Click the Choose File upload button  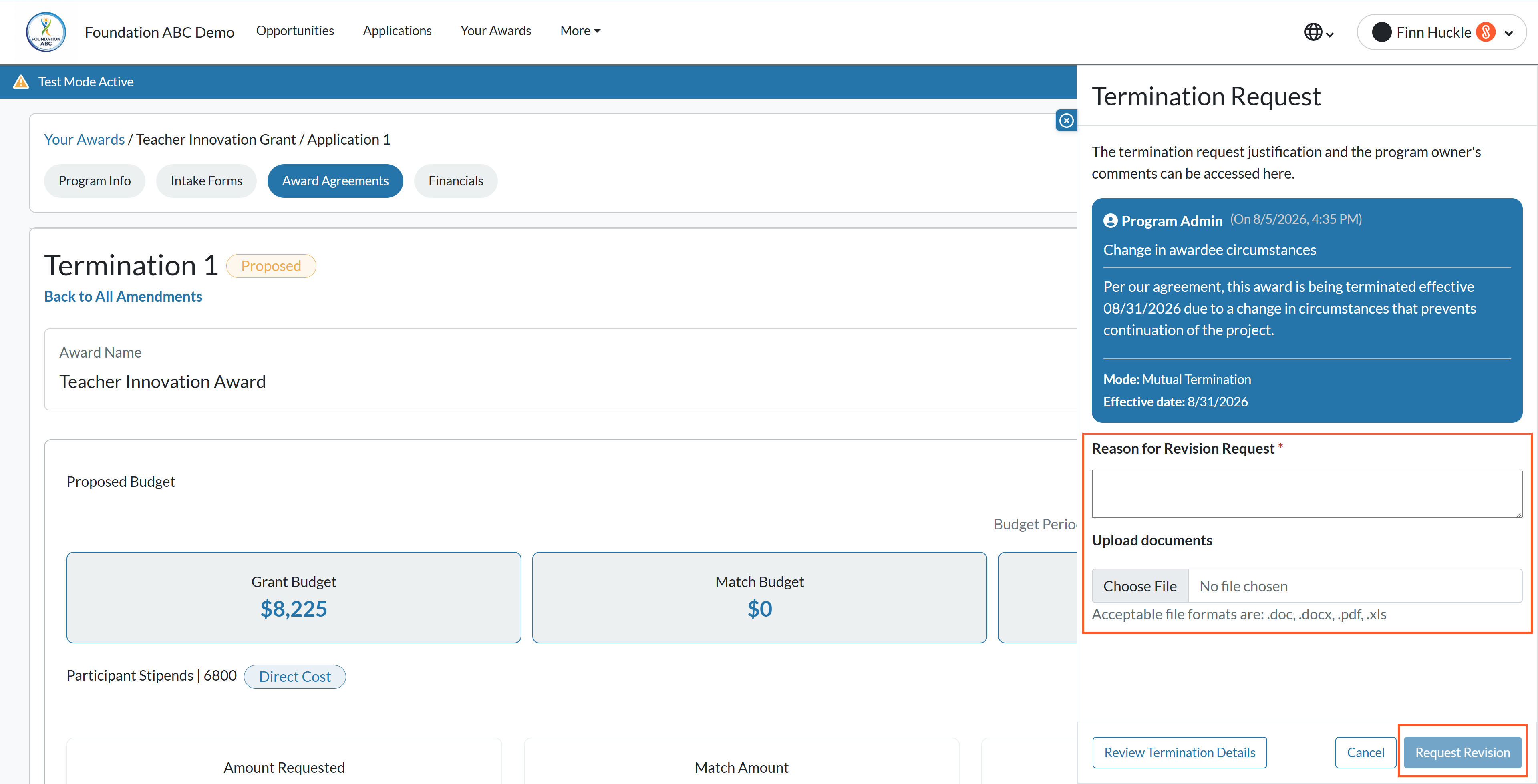pyautogui.click(x=1140, y=586)
